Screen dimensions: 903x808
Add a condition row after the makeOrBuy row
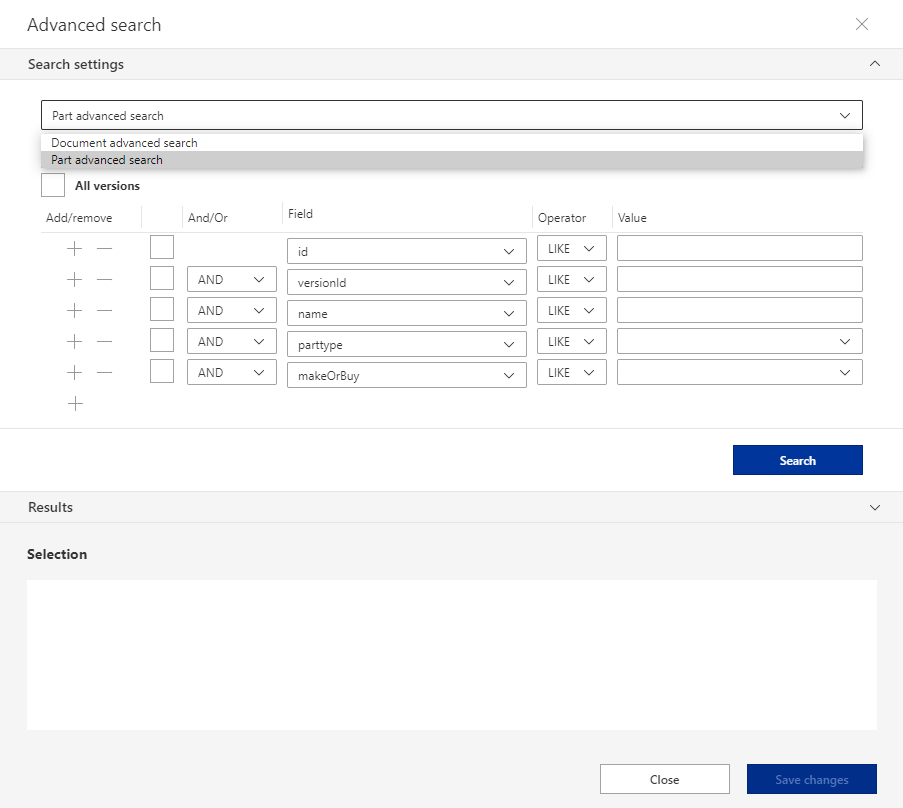tap(74, 372)
